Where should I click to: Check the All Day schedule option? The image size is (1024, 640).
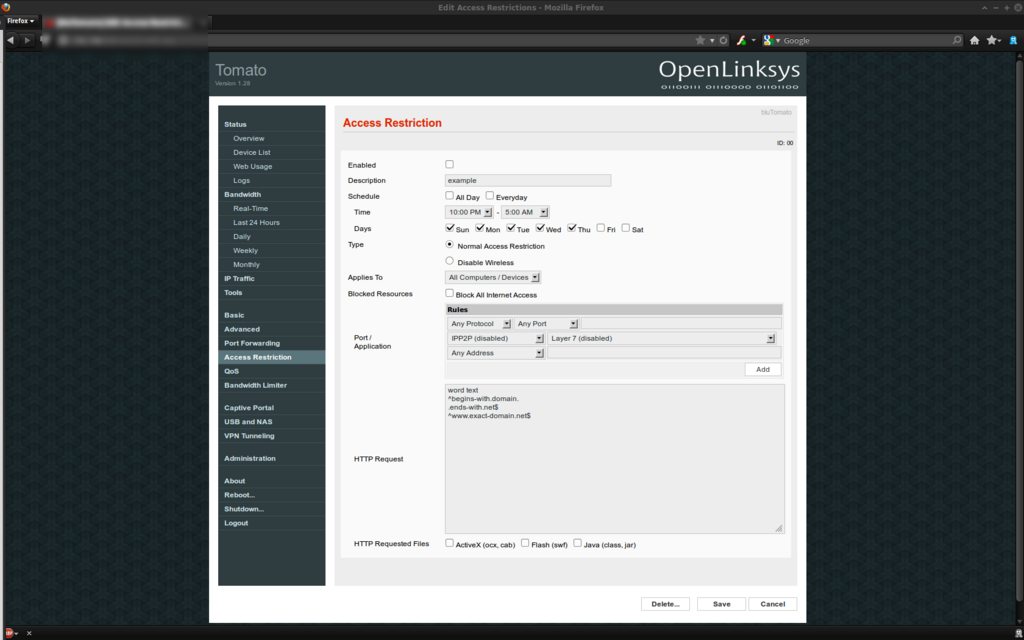pyautogui.click(x=449, y=195)
